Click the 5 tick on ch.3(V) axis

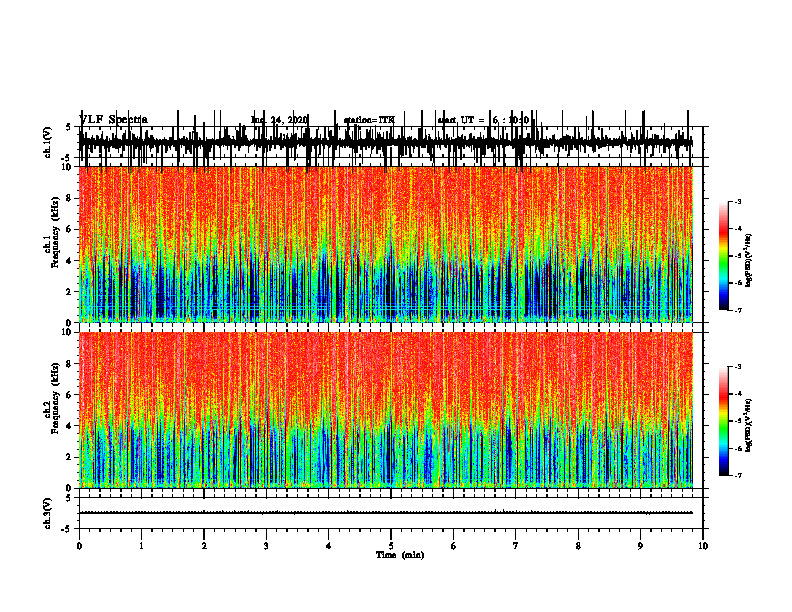tap(69, 498)
